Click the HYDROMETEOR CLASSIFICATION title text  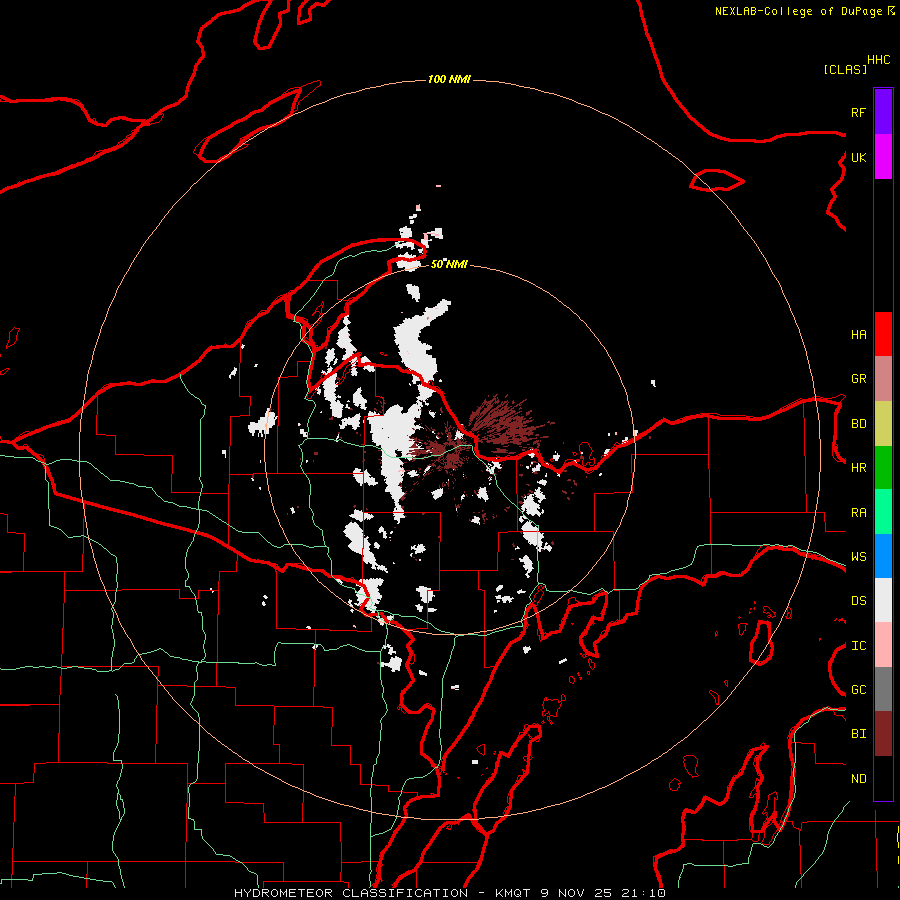tap(351, 893)
